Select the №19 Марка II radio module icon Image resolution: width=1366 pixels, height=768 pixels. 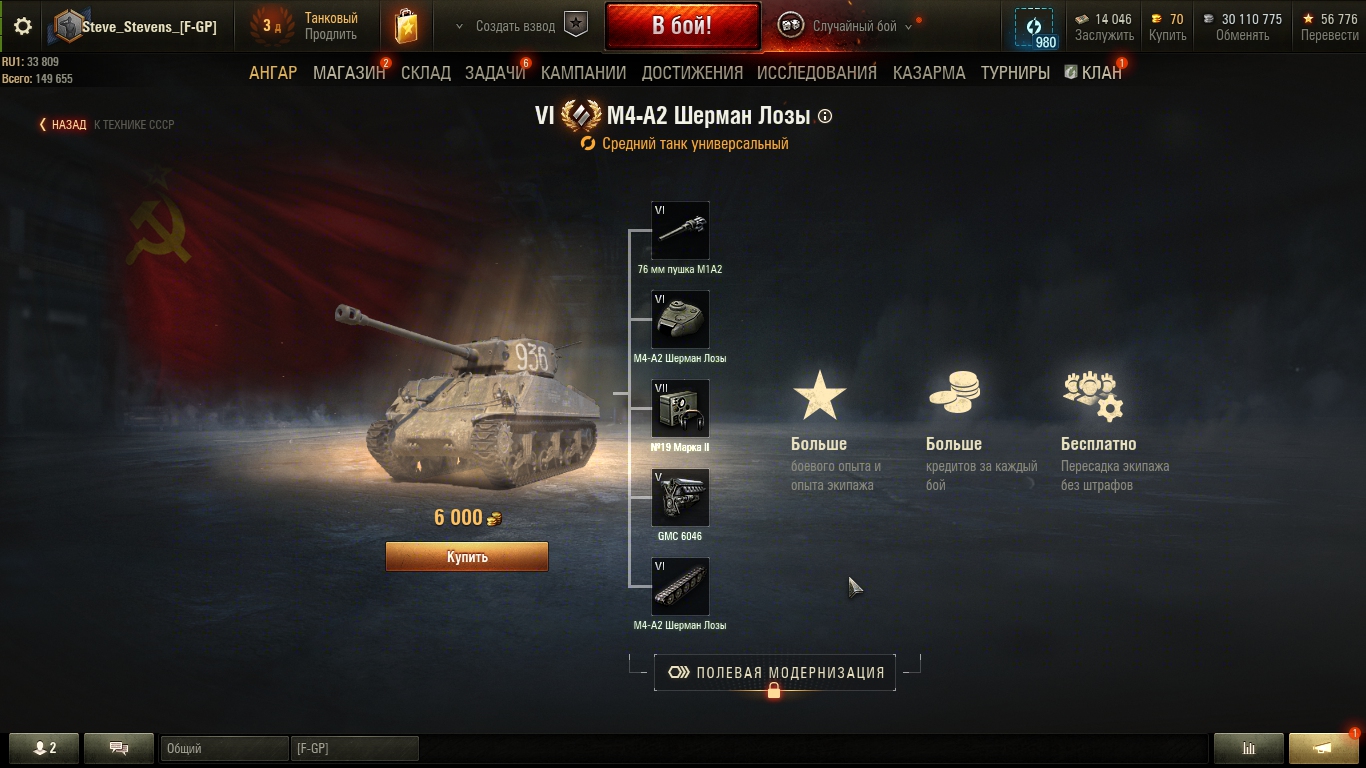pos(680,409)
